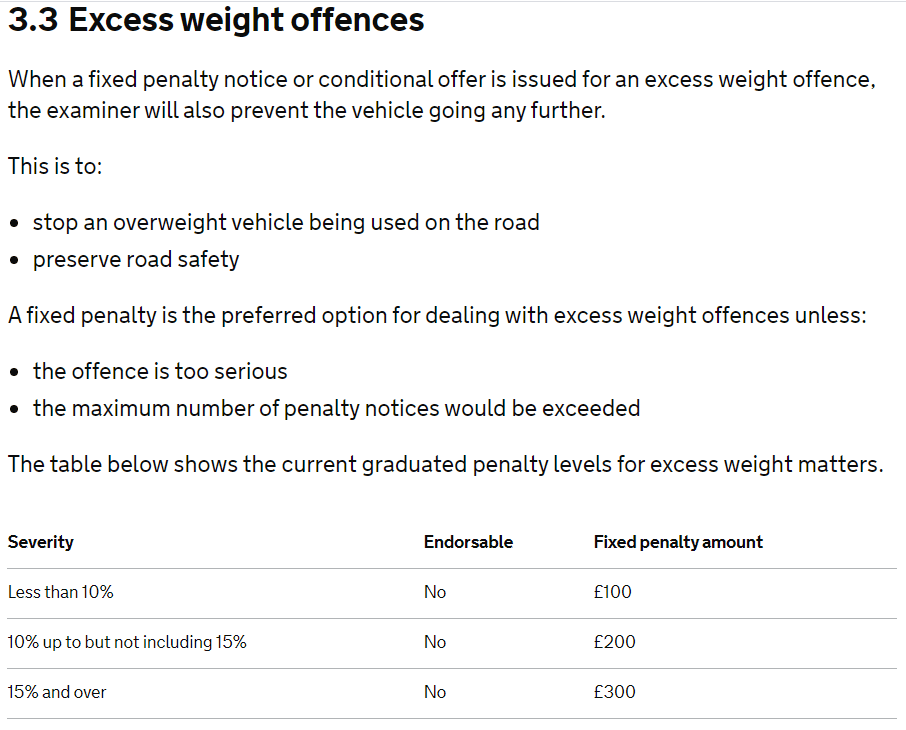This screenshot has height=730, width=906.
Task: Click the '3.3 Excess weight offences' heading
Action: tap(216, 20)
